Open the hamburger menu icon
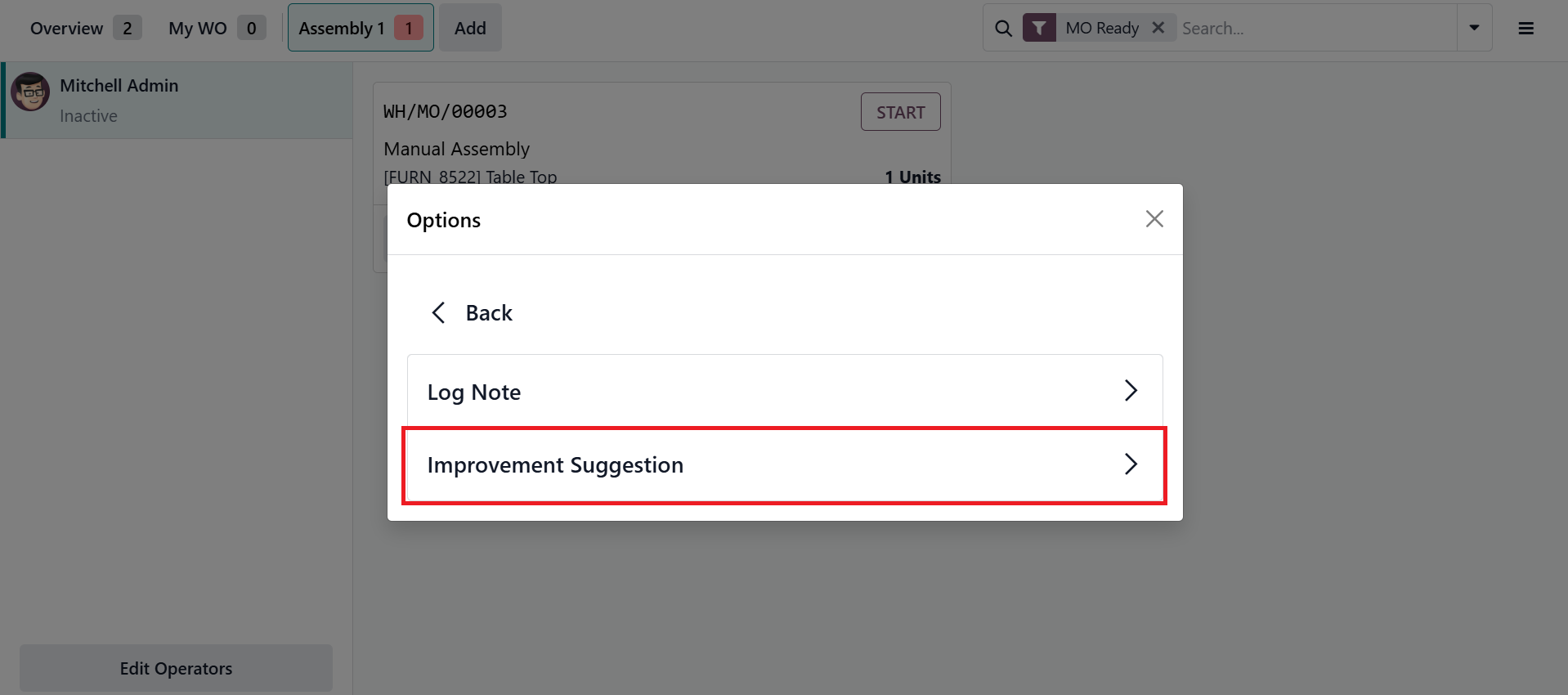The image size is (1568, 695). click(1525, 27)
